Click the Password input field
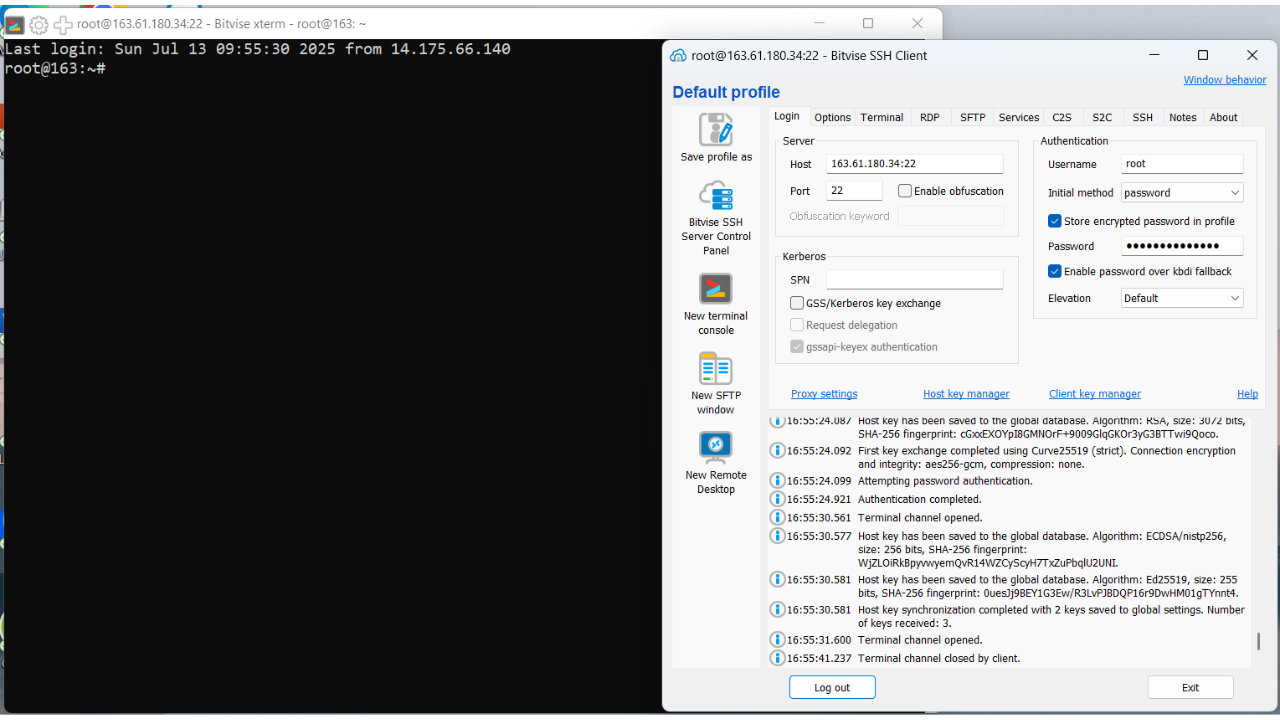This screenshot has height=720, width=1280. point(1182,246)
